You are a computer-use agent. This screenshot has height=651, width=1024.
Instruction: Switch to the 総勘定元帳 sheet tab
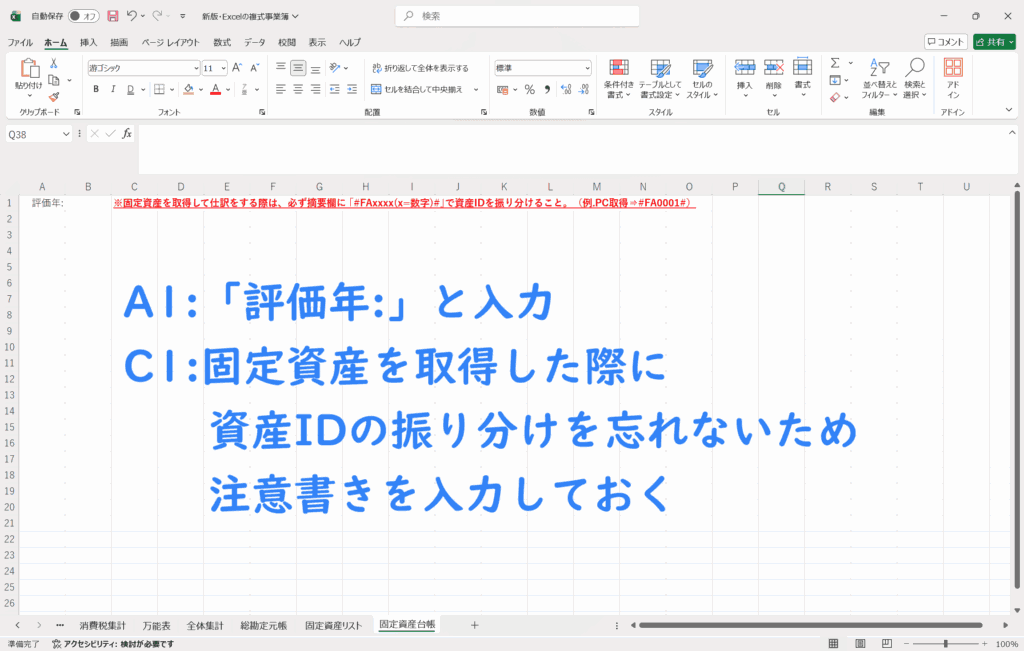[263, 625]
